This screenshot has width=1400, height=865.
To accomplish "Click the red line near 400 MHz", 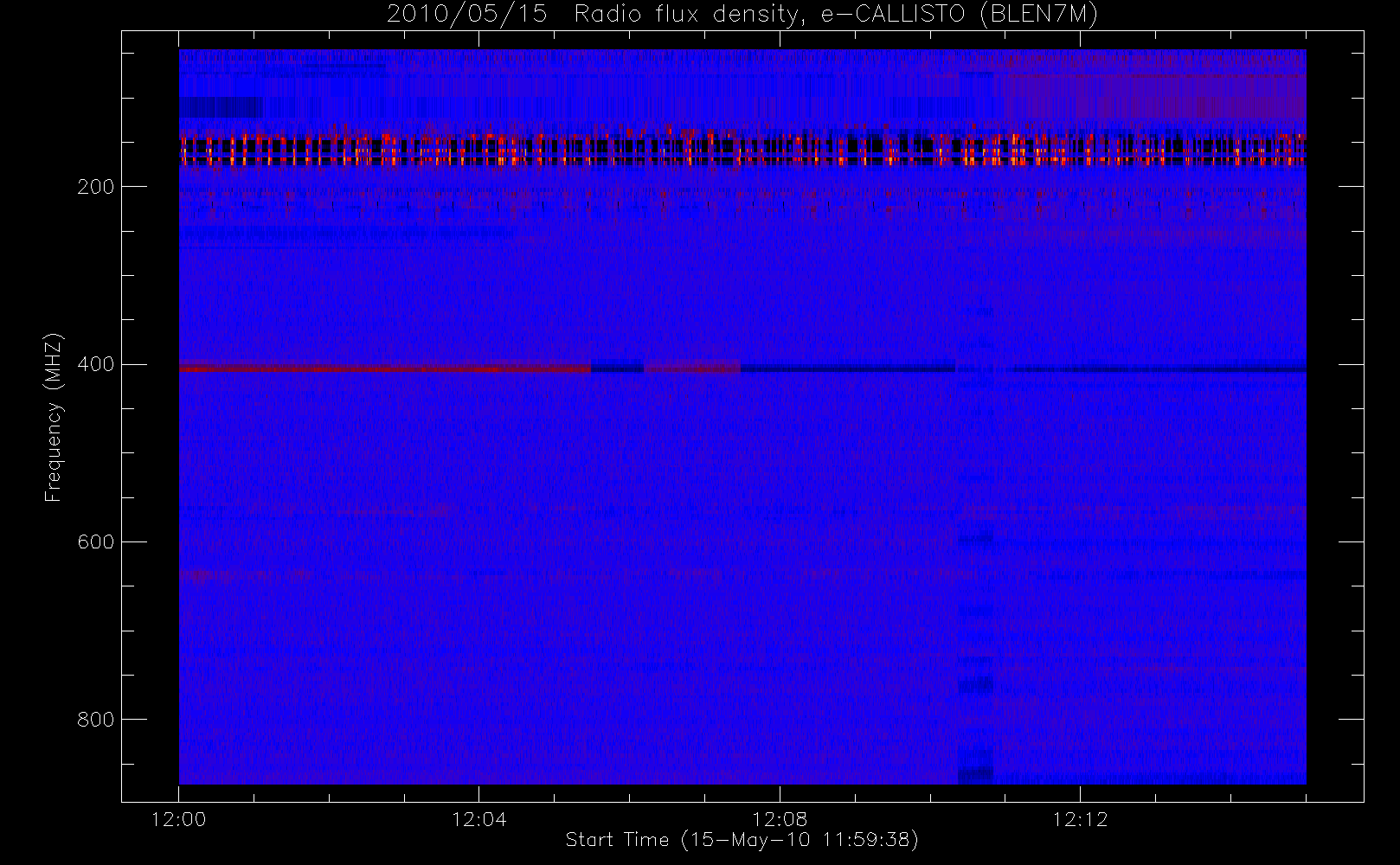I will (385, 368).
